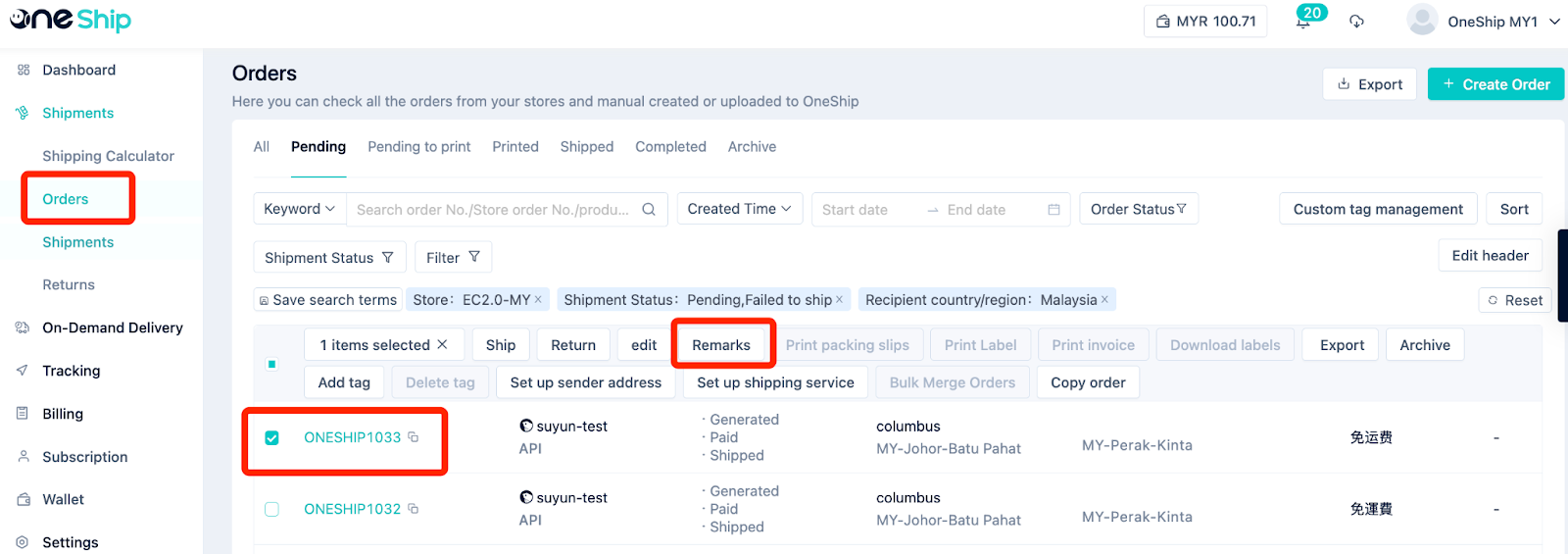Open the notifications bell icon
This screenshot has height=554, width=1568.
1302,22
